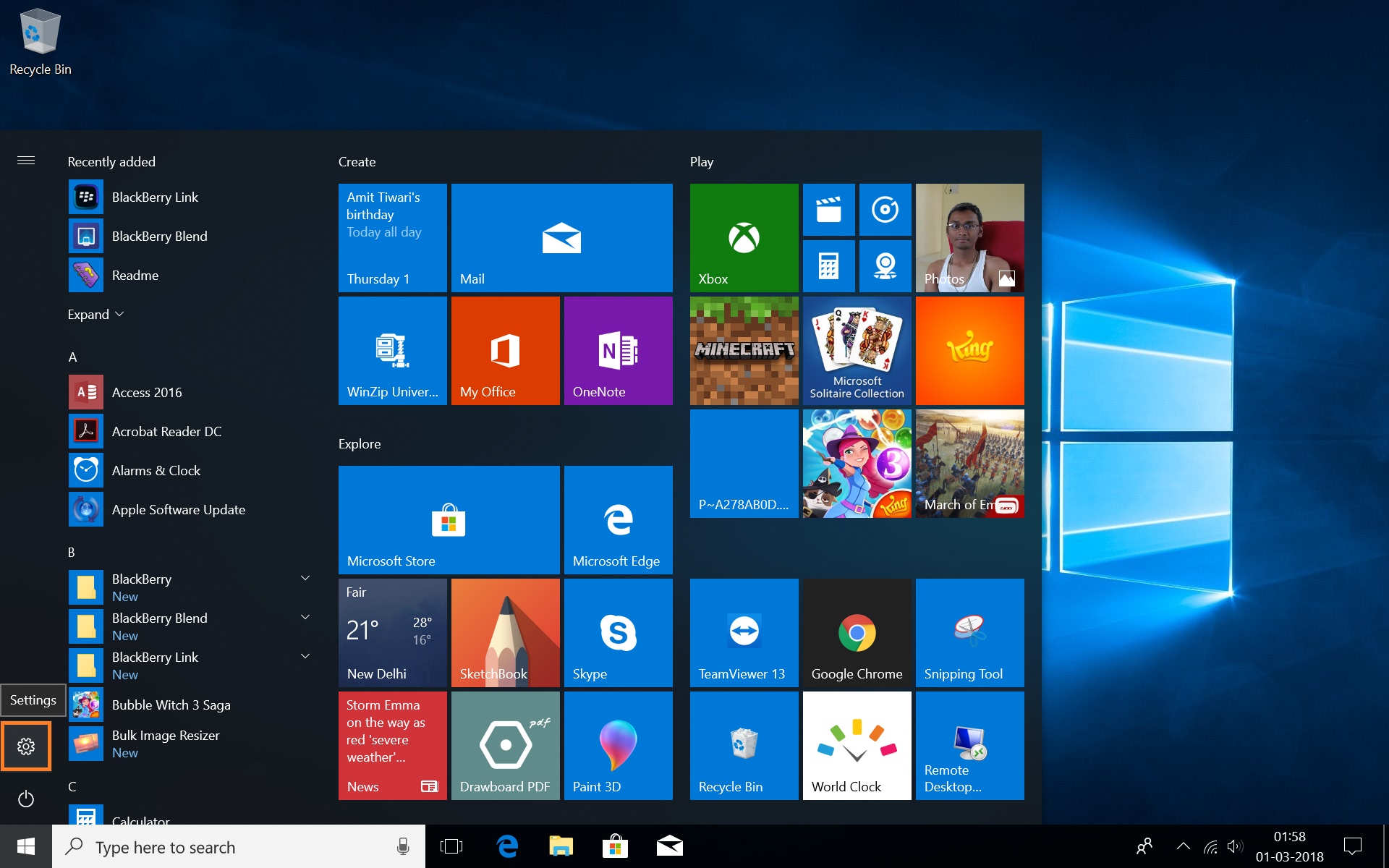Click the letter A section header

click(72, 357)
